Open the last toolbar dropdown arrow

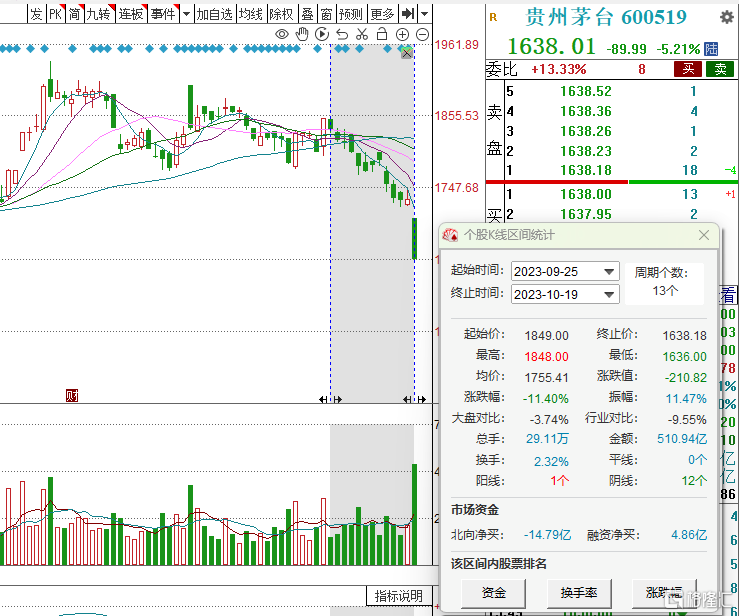coord(425,14)
